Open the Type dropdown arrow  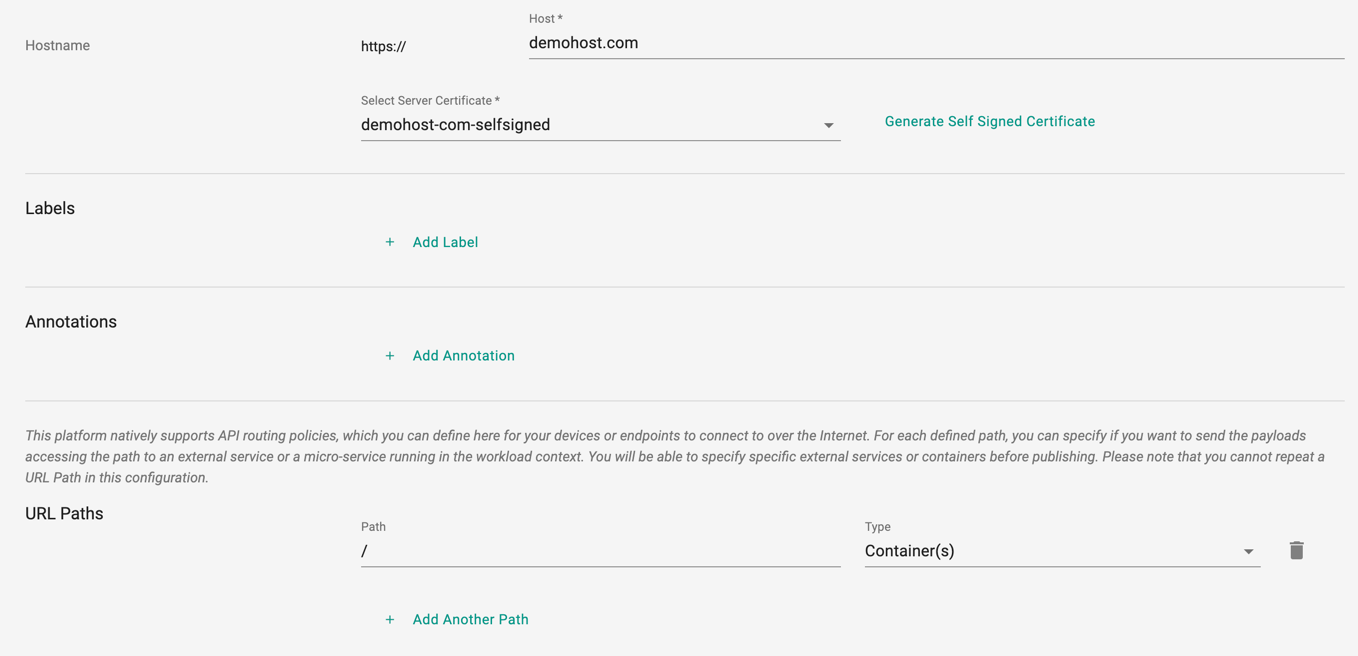coord(1248,552)
